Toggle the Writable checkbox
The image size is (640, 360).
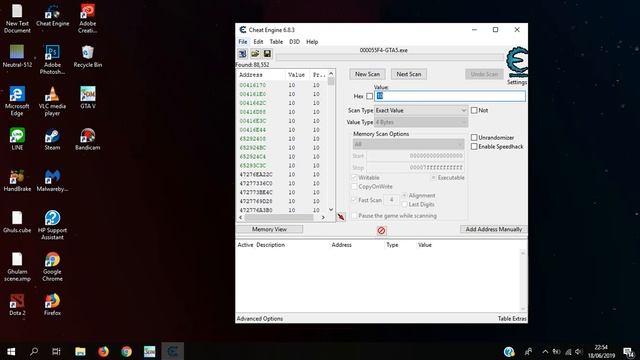[x=354, y=178]
